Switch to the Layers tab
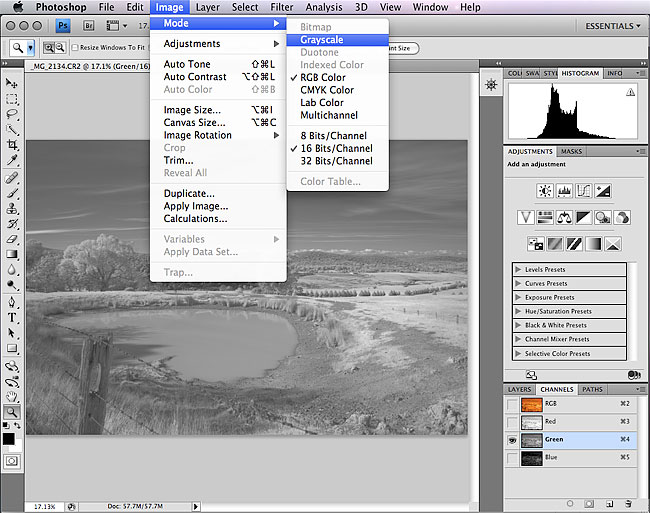This screenshot has width=650, height=513. [x=519, y=389]
